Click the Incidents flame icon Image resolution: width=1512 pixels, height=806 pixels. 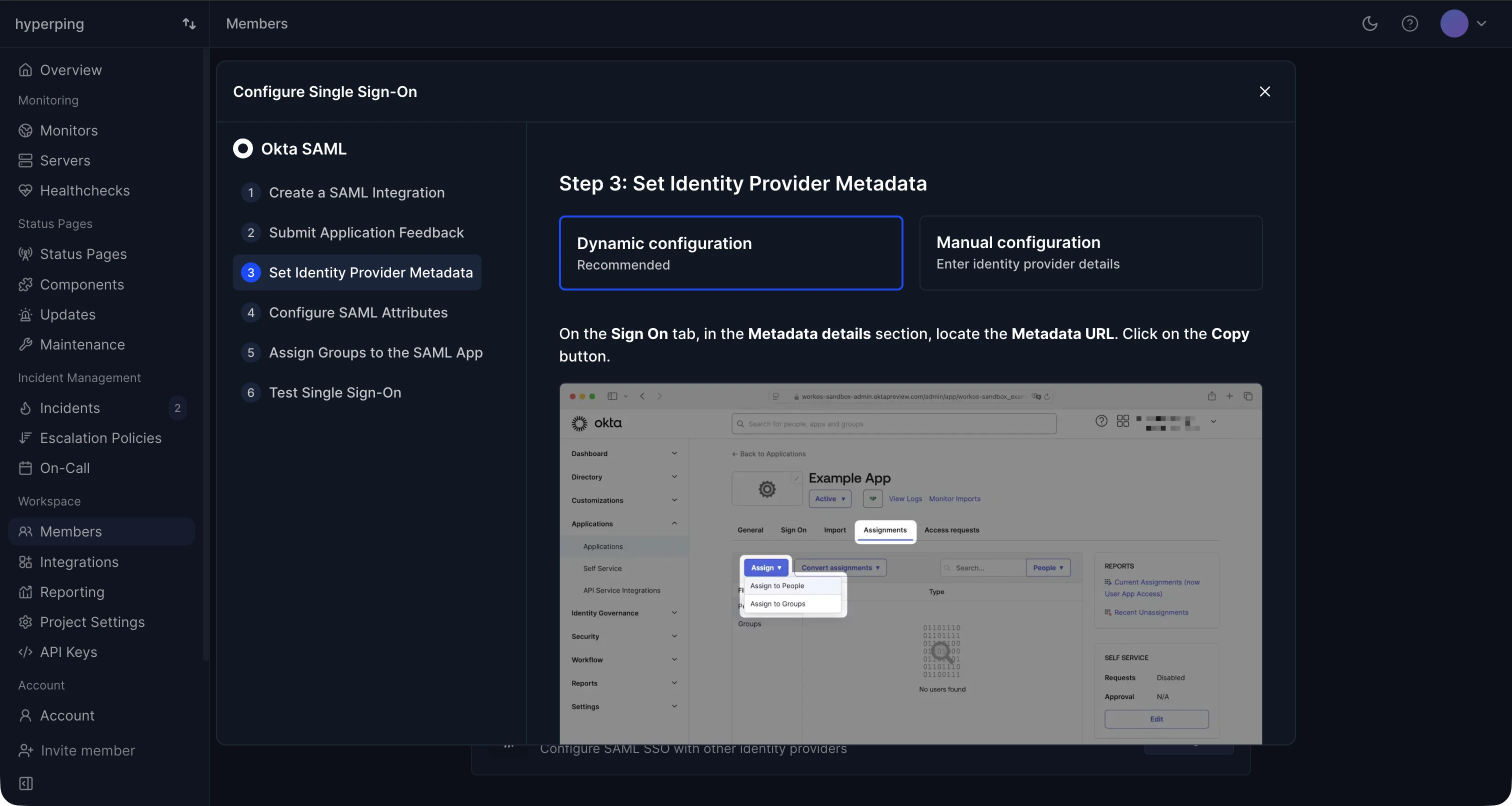25,407
